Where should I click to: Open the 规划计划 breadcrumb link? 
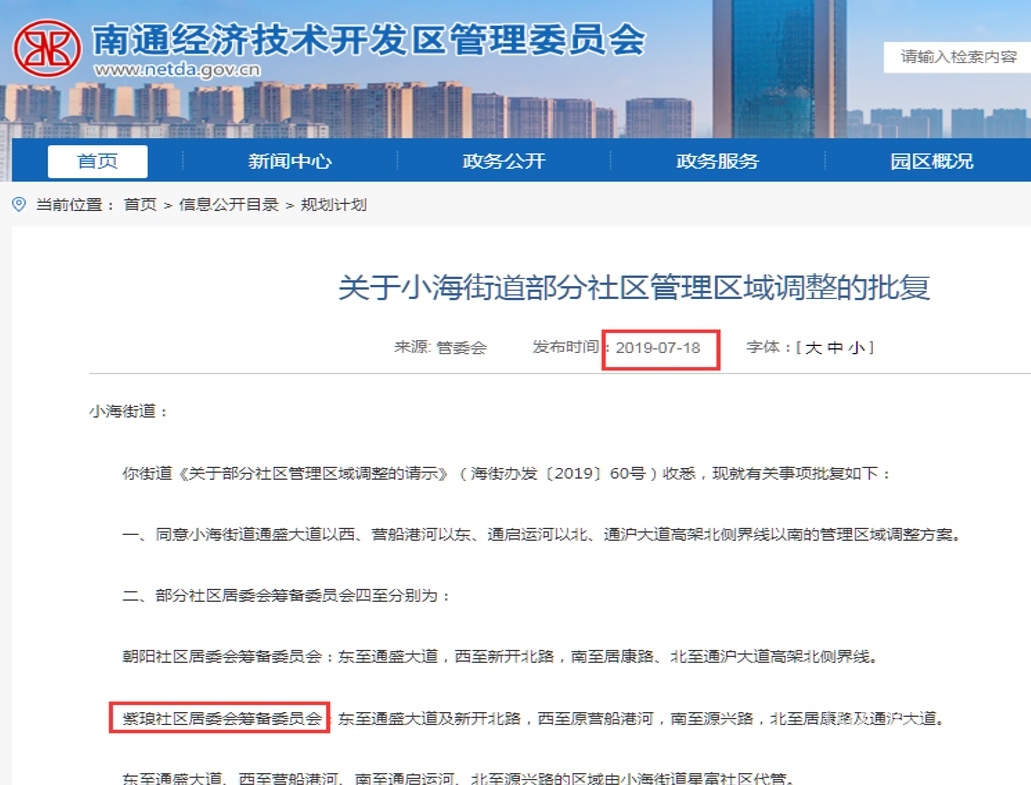pyautogui.click(x=333, y=205)
